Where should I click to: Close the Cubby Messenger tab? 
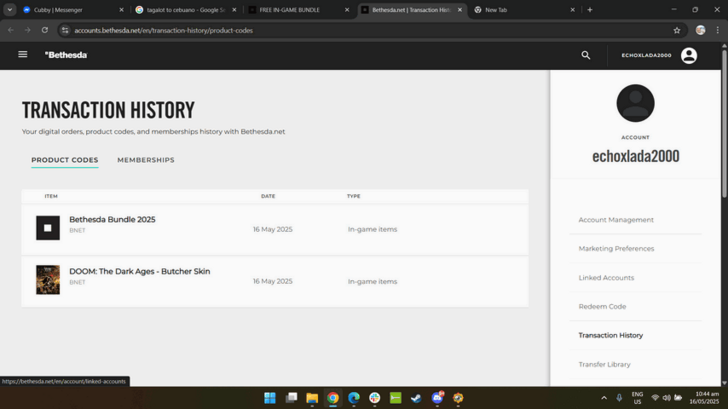click(122, 10)
